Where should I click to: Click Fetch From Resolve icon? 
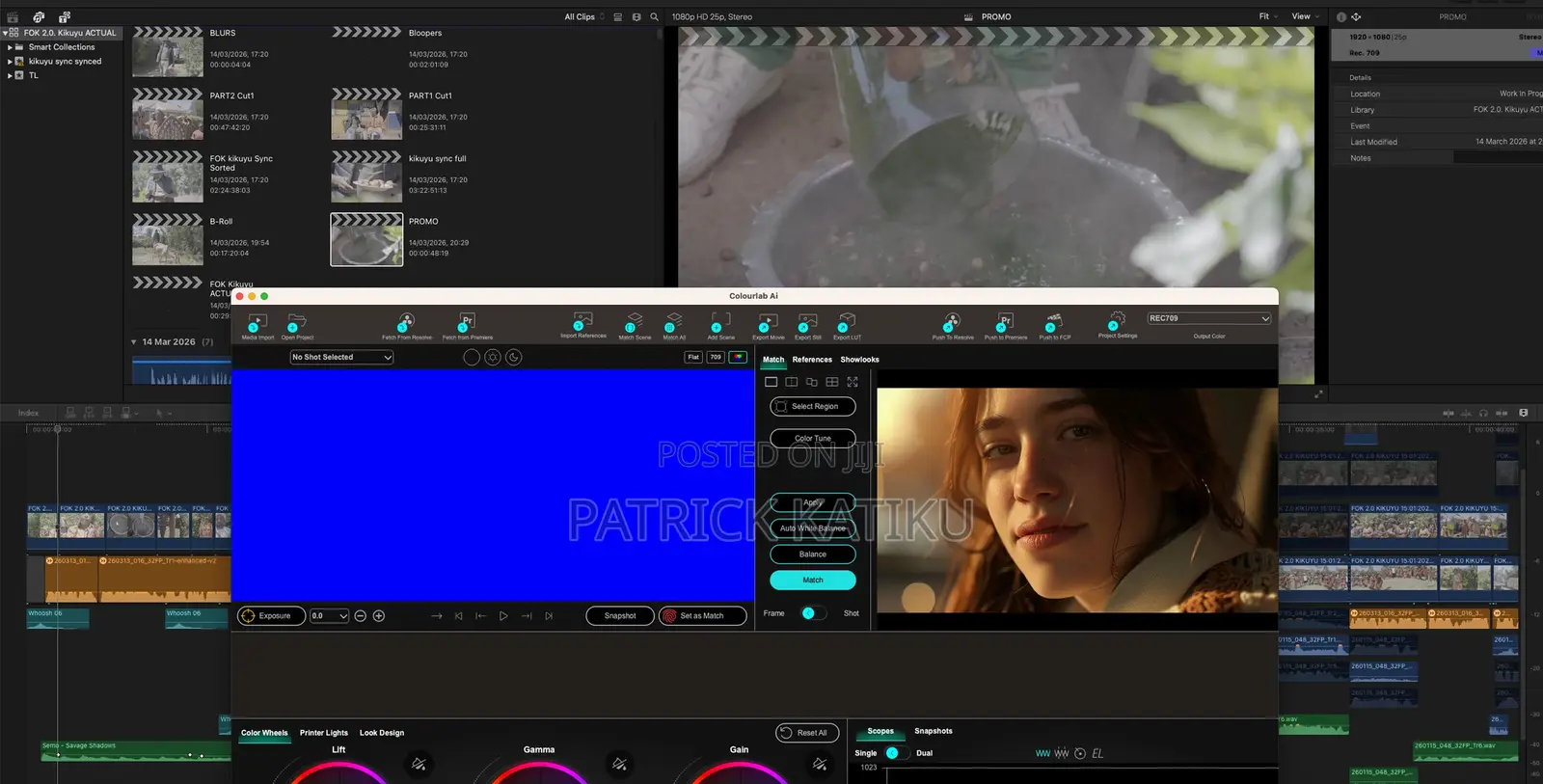[x=407, y=322]
